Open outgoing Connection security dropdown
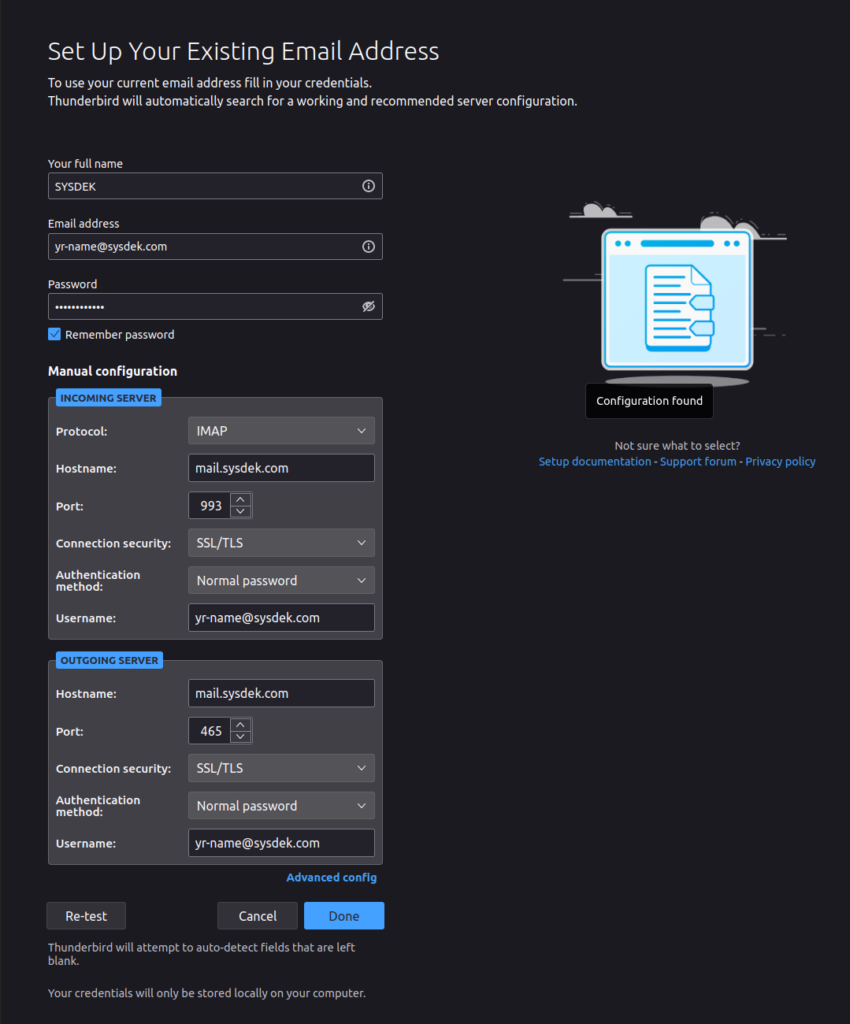This screenshot has height=1024, width=850. pyautogui.click(x=281, y=768)
